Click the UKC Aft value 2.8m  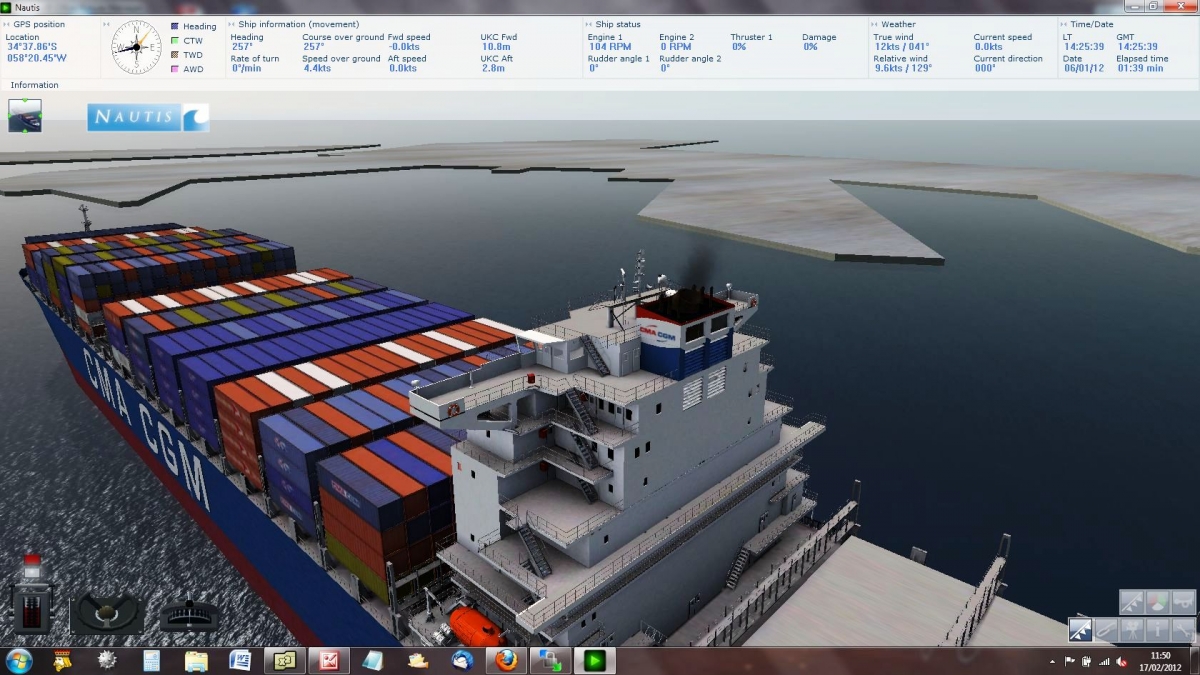[492, 68]
